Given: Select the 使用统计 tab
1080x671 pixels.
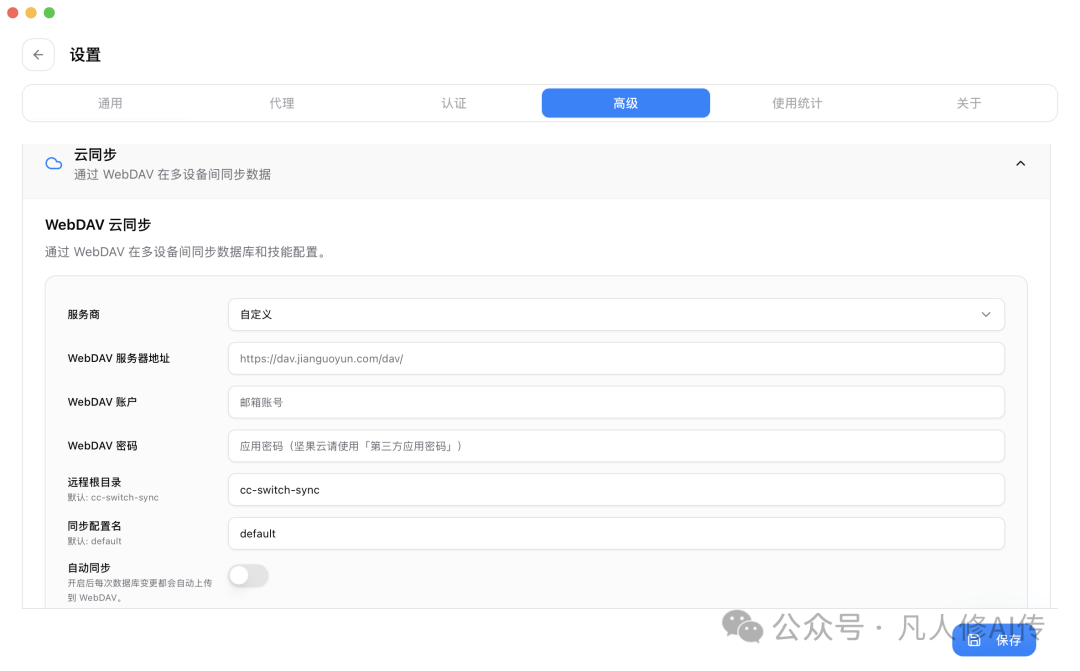Looking at the screenshot, I should (797, 103).
